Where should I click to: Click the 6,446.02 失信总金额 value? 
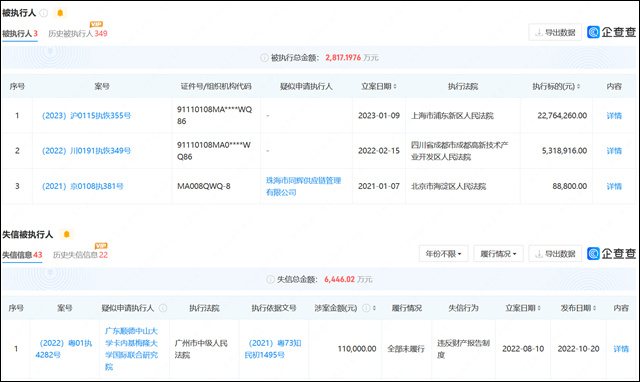340,280
